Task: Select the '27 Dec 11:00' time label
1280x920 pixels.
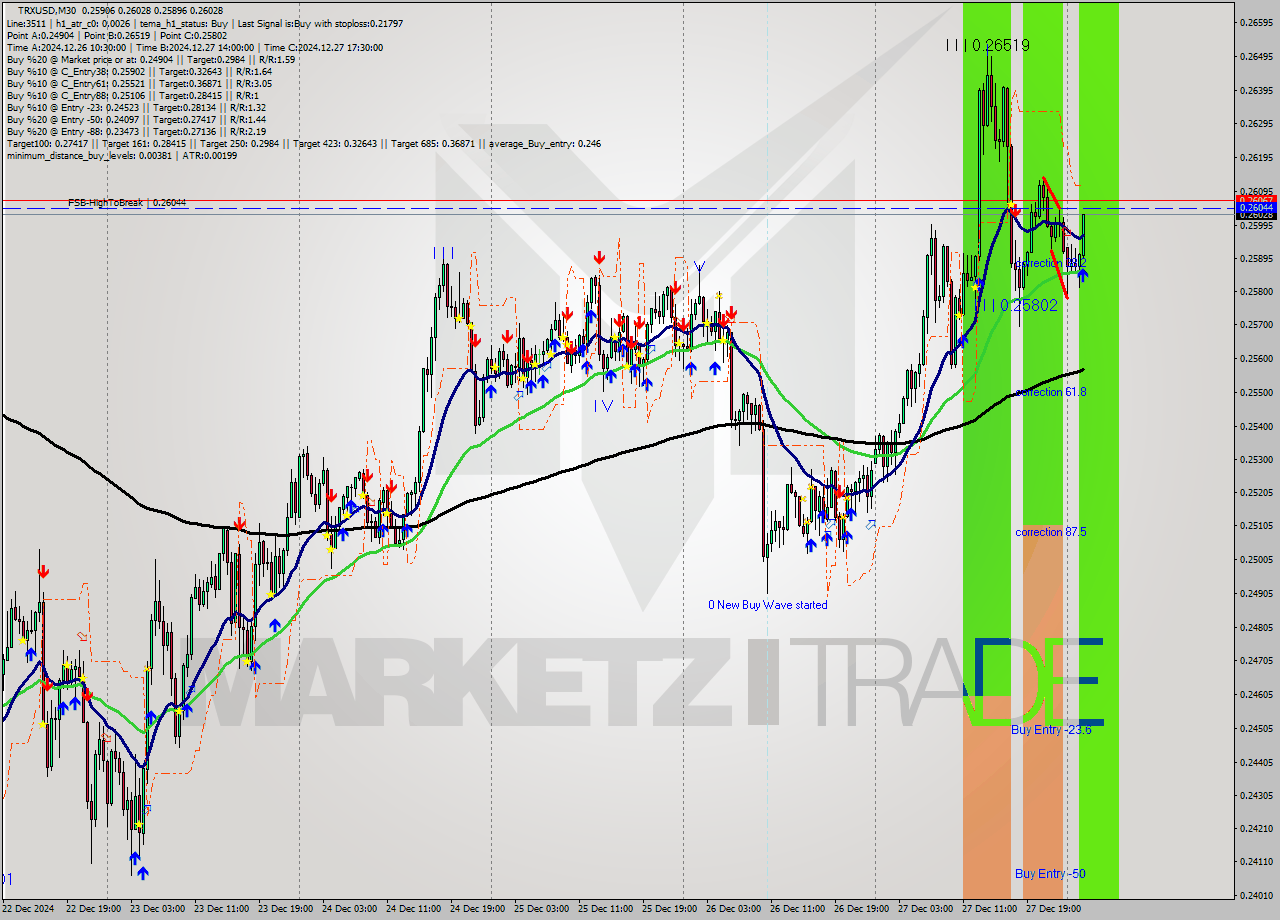Action: 989,909
